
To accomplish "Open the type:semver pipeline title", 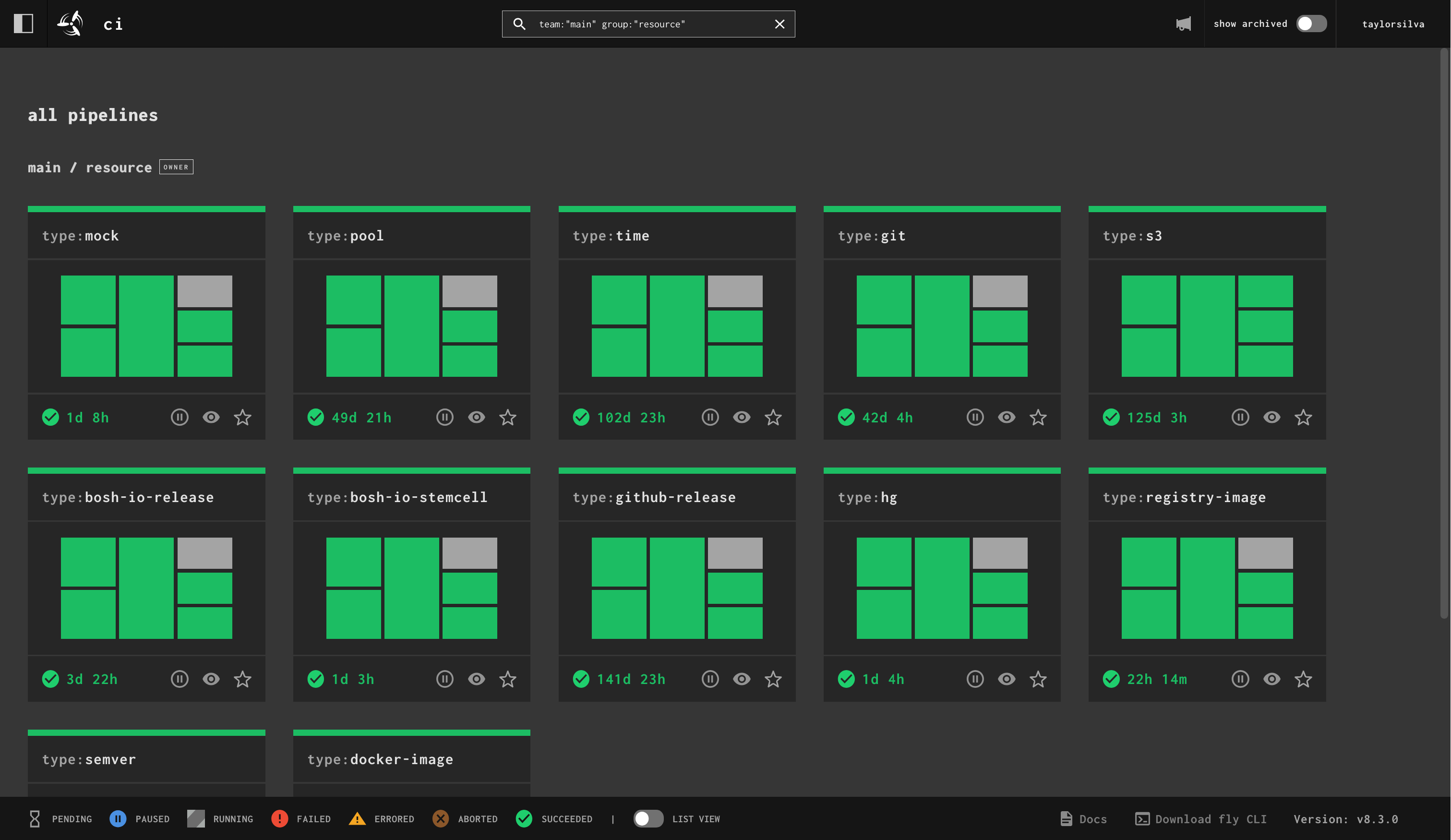I will point(89,759).
